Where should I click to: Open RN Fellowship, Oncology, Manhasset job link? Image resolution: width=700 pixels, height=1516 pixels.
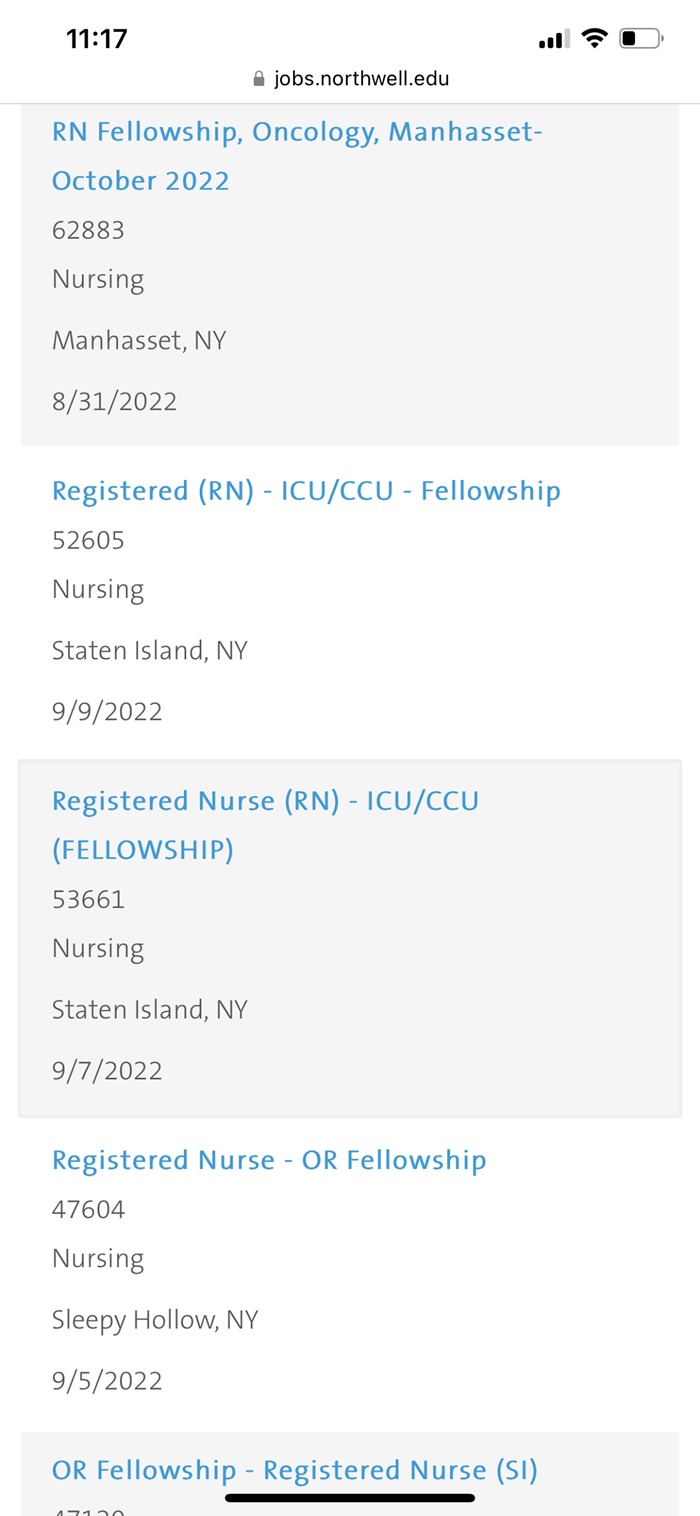pyautogui.click(x=297, y=156)
